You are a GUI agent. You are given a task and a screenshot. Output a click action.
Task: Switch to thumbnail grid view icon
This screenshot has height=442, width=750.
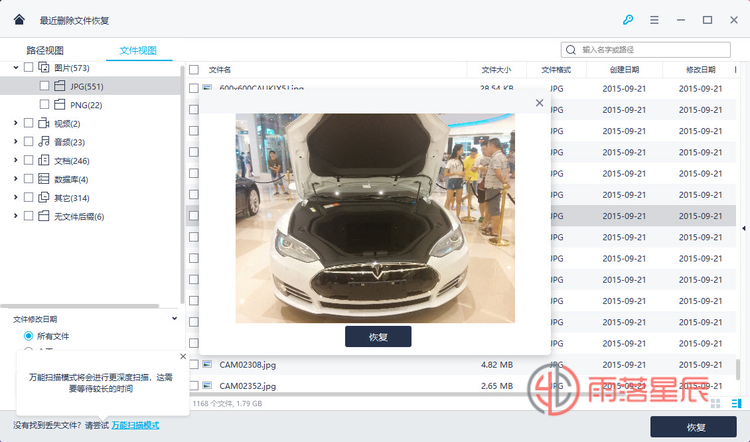716,404
